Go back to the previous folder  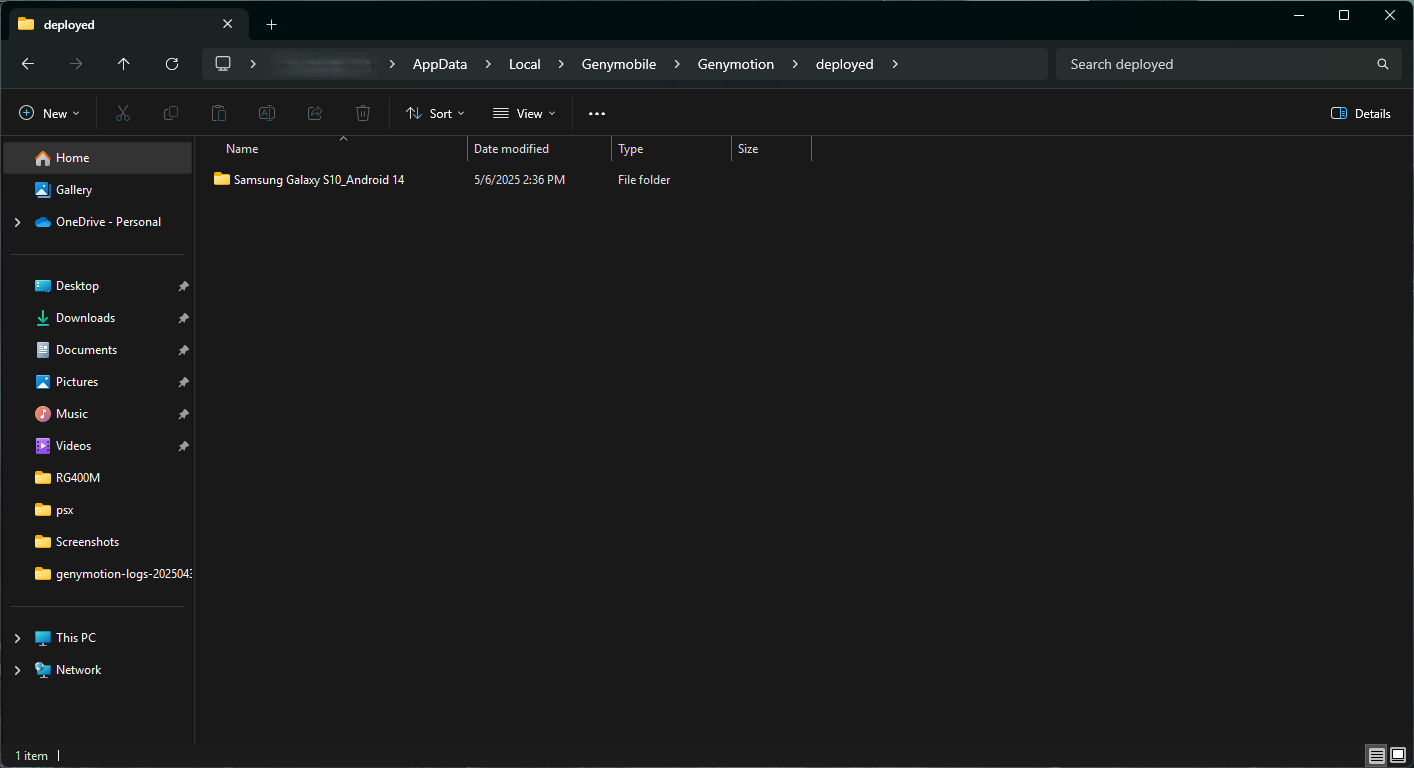pyautogui.click(x=28, y=64)
